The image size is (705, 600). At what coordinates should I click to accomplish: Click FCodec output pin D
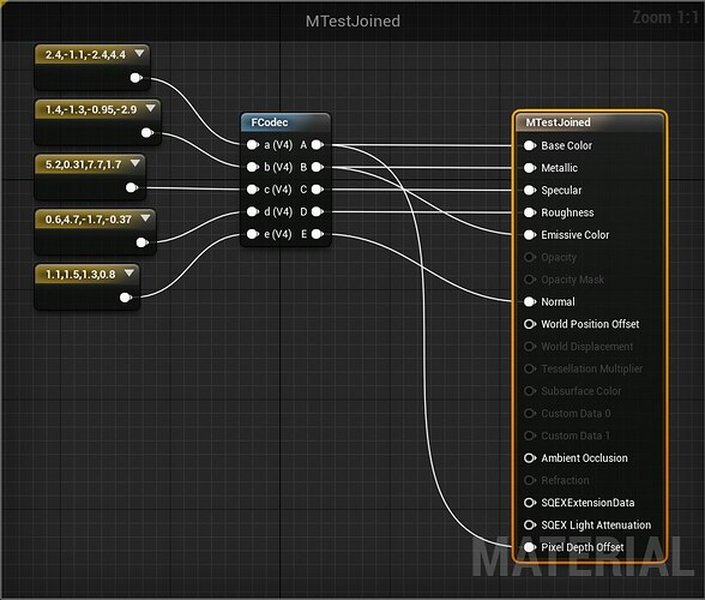click(x=317, y=212)
